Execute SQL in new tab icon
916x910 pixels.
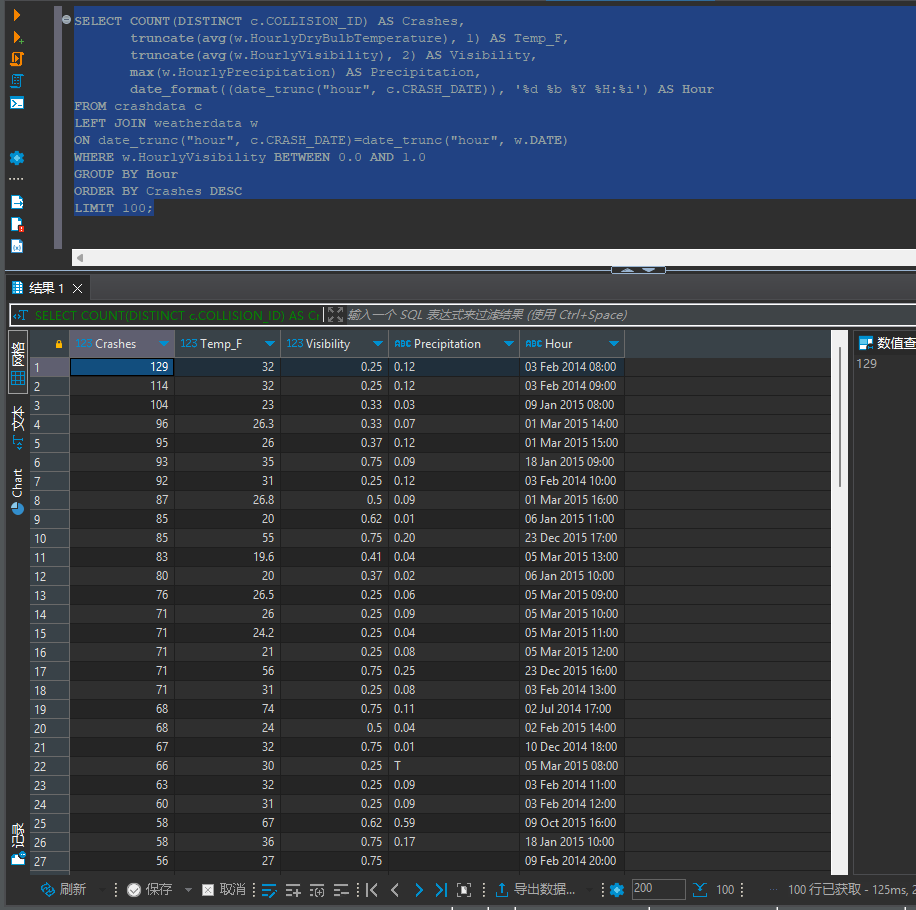18,37
